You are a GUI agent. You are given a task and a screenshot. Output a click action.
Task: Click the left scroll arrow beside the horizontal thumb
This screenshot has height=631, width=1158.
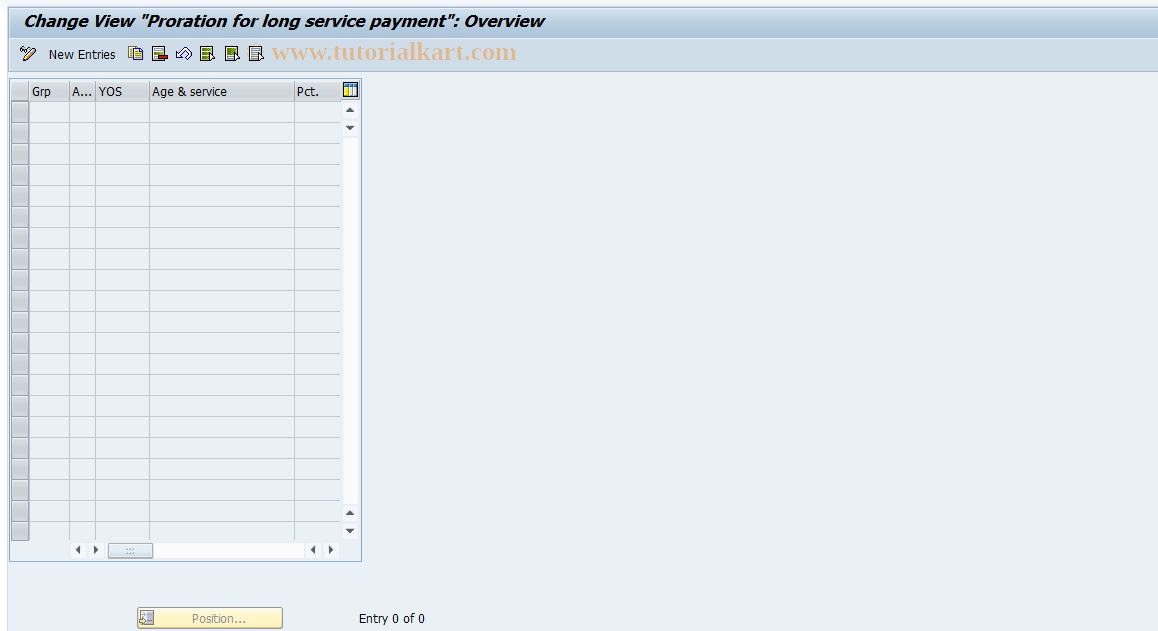pos(78,550)
